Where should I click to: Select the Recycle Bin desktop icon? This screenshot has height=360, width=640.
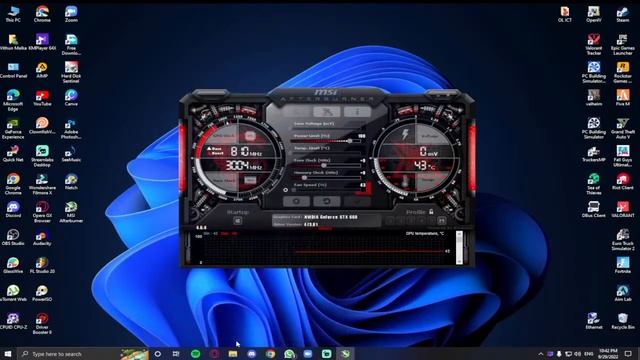pyautogui.click(x=622, y=321)
